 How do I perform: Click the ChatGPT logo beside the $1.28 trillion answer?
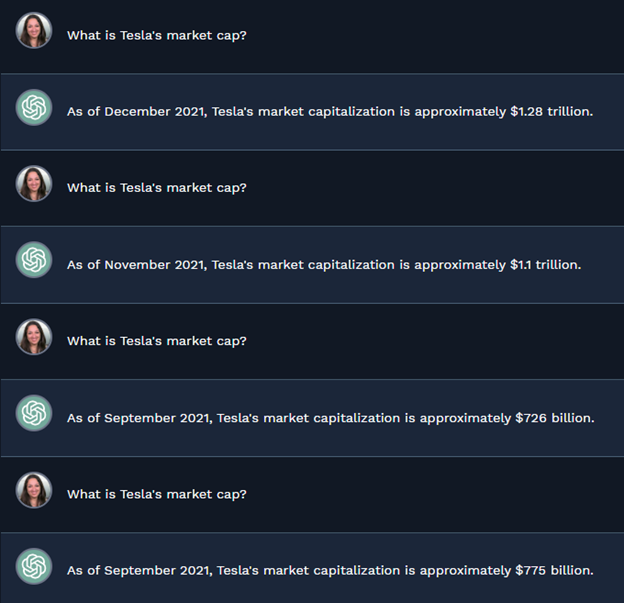(x=34, y=108)
